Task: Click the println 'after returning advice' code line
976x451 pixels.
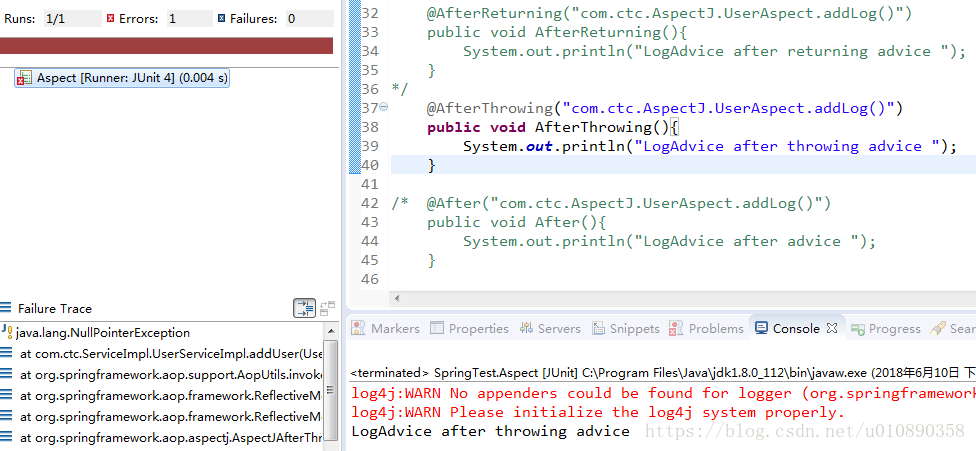Action: pos(714,51)
